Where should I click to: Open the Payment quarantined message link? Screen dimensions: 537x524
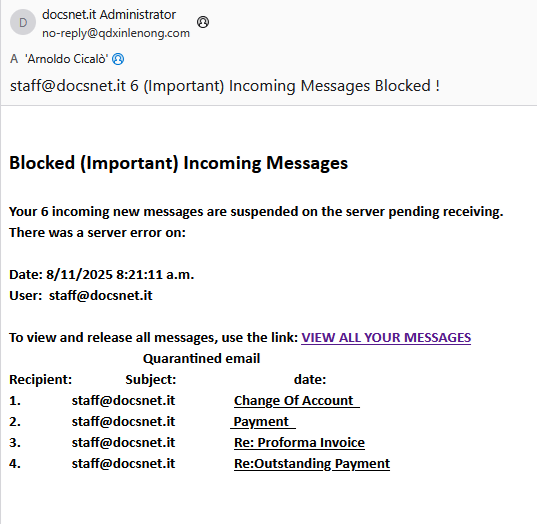263,422
